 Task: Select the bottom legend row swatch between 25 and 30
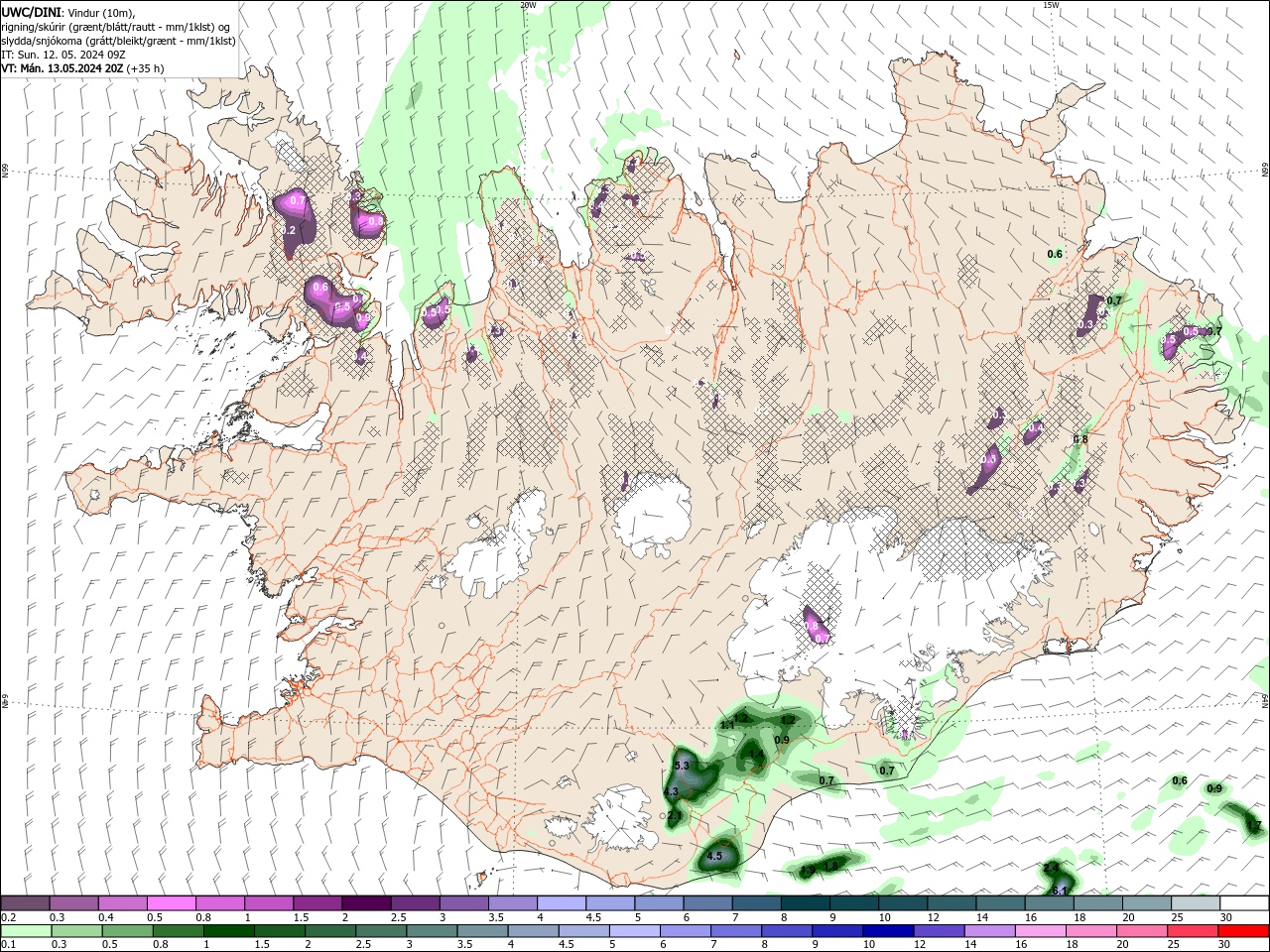coord(1191,931)
